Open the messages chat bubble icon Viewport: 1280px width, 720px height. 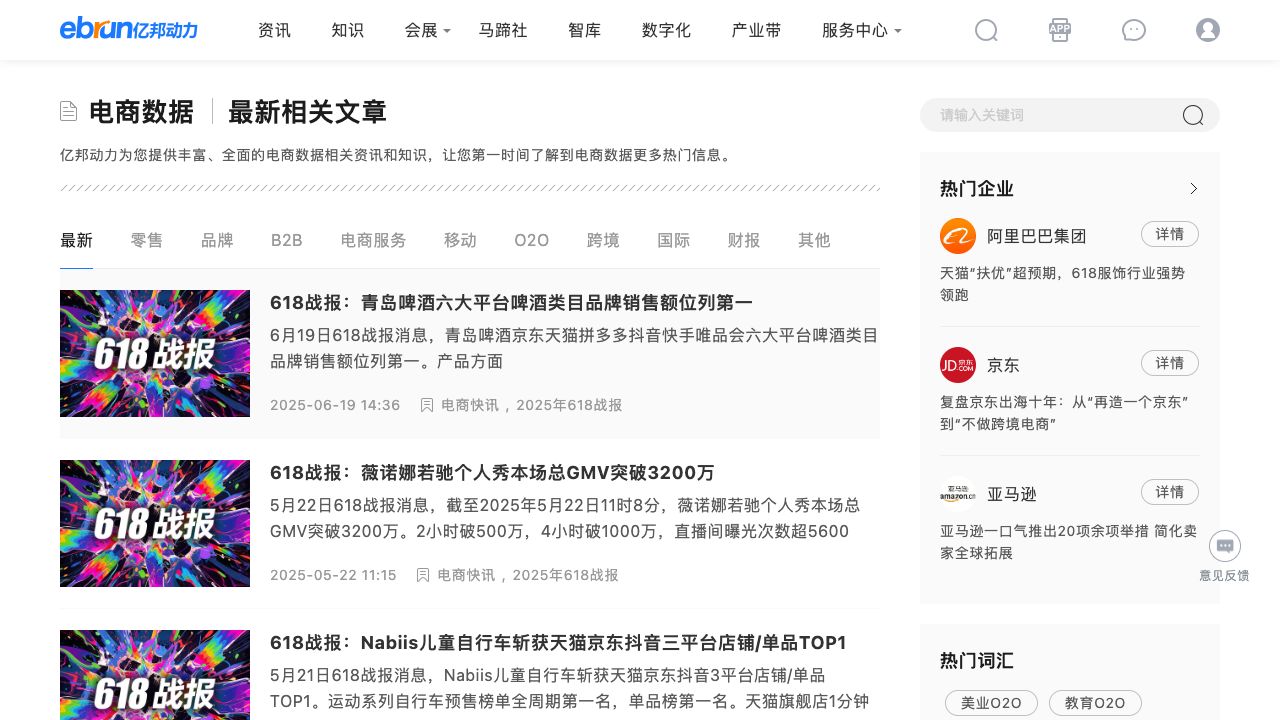pyautogui.click(x=1134, y=30)
